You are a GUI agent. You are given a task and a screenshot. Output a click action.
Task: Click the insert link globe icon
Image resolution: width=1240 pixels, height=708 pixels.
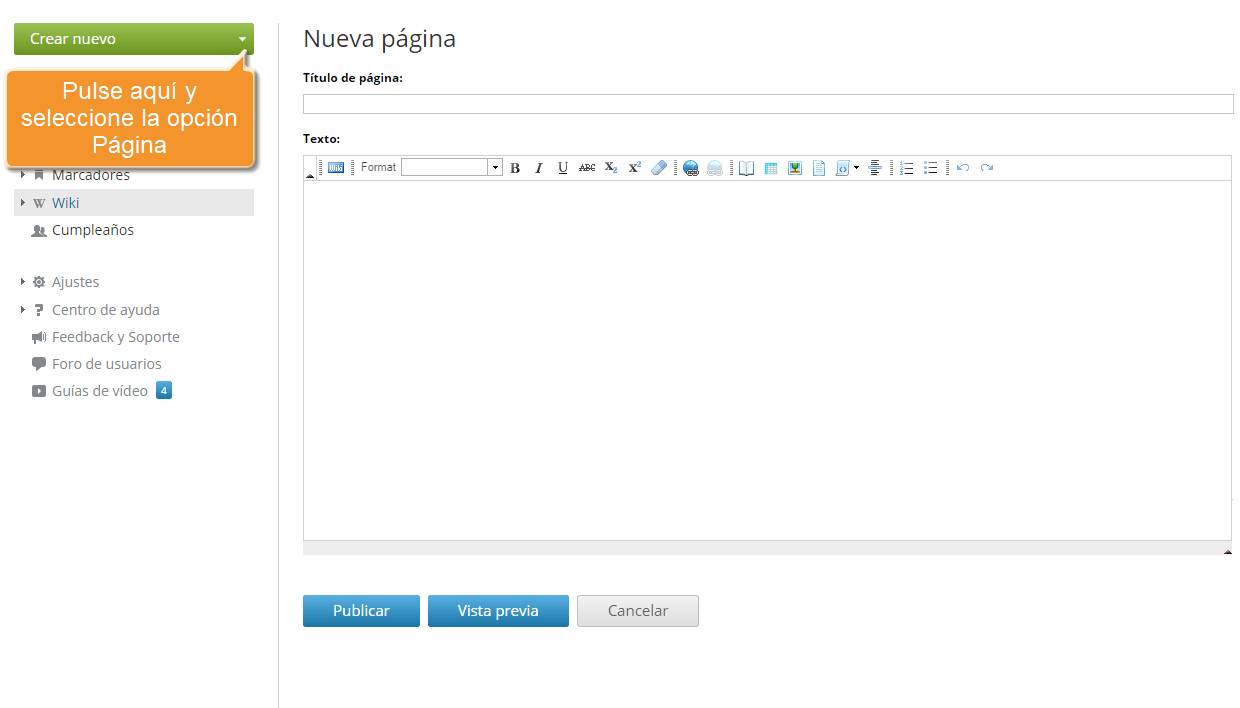click(691, 168)
